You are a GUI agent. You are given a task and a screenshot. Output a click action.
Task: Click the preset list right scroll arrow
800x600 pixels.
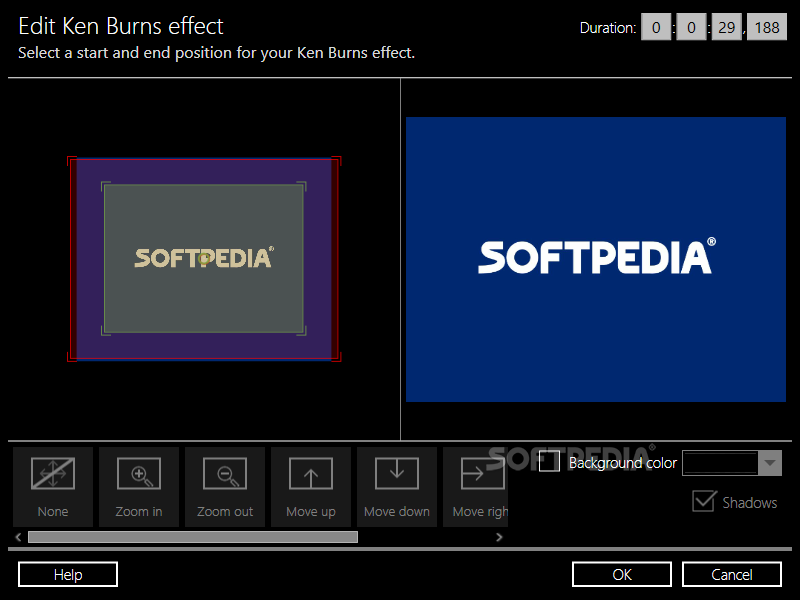tap(499, 537)
